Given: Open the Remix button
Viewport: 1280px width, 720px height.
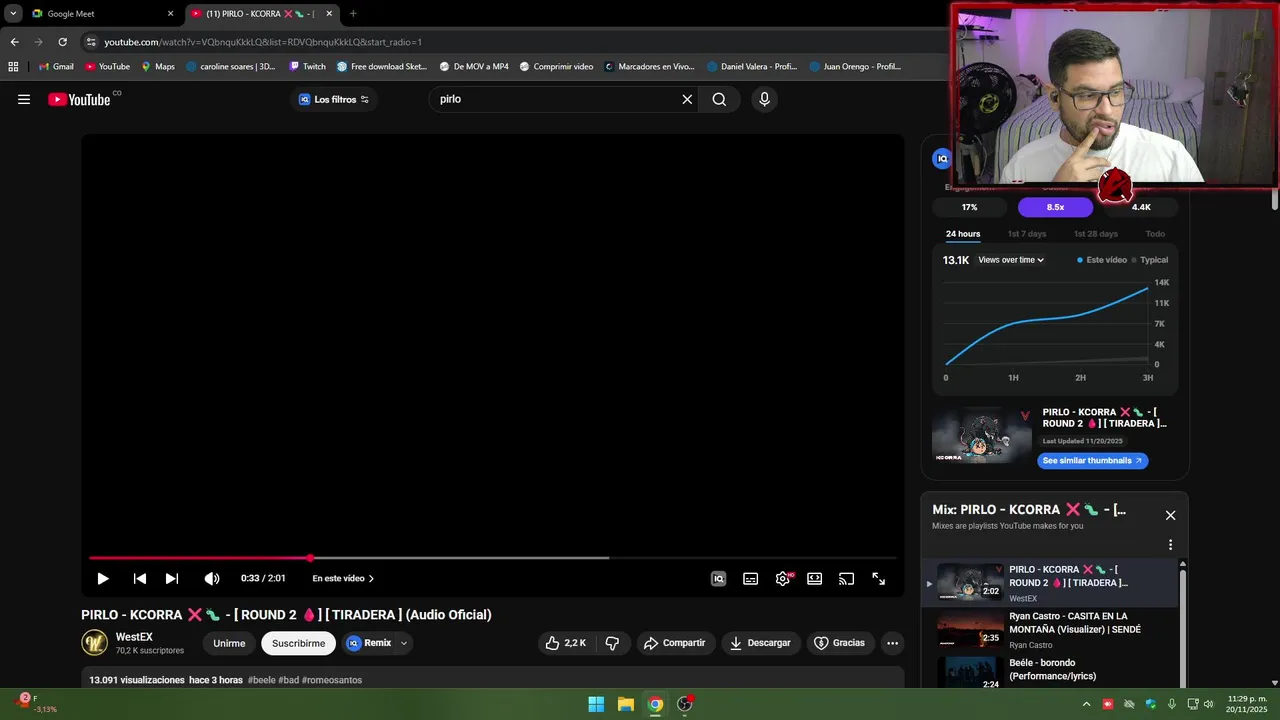Looking at the screenshot, I should (x=369, y=643).
